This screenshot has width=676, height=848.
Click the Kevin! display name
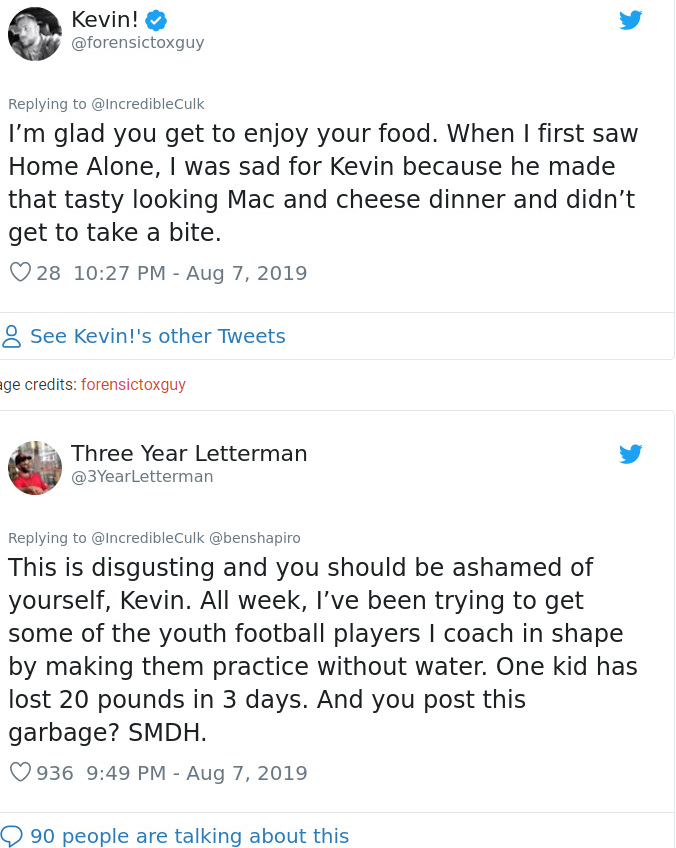click(105, 19)
